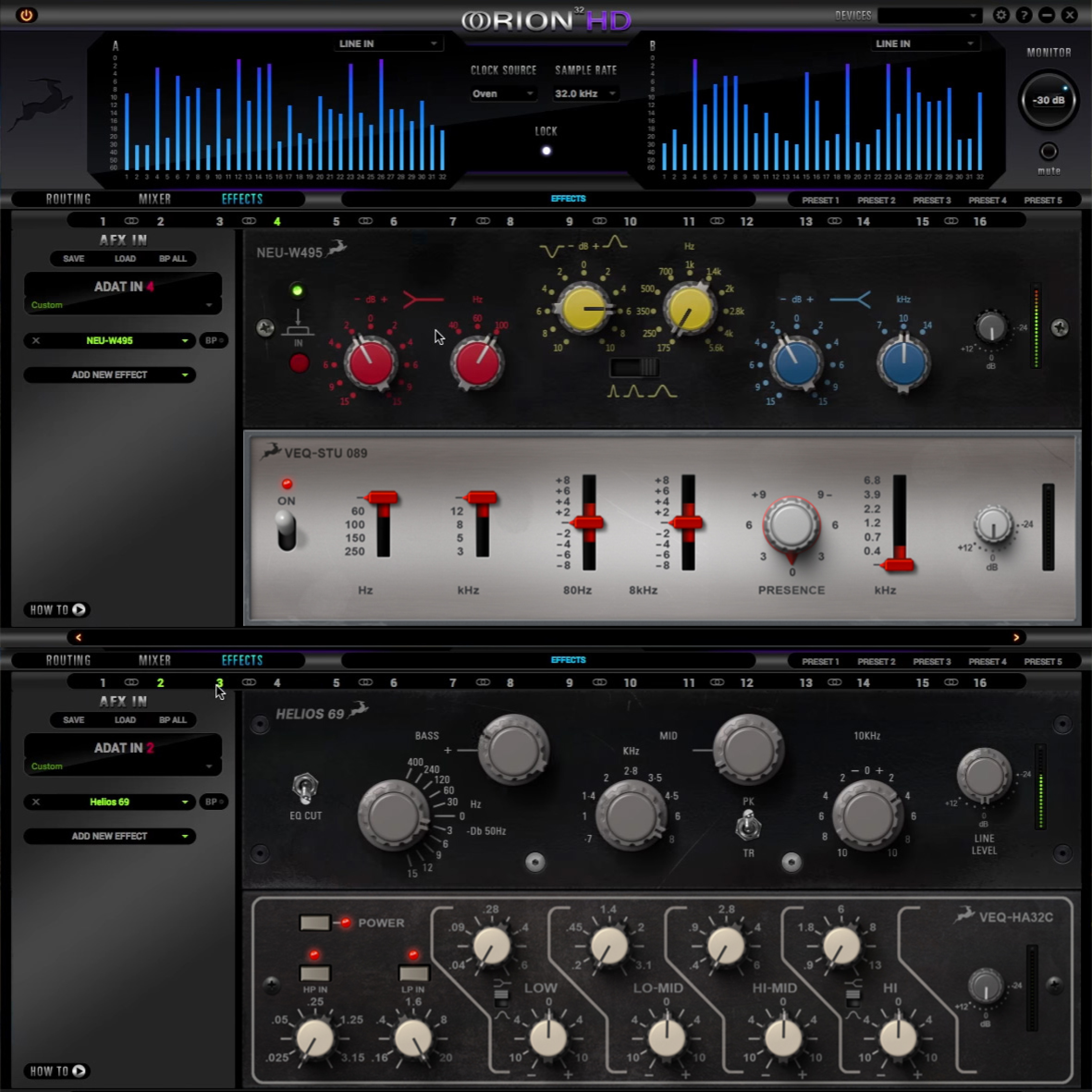Click the HOW TO play icon
The image size is (1092, 1092).
point(78,610)
